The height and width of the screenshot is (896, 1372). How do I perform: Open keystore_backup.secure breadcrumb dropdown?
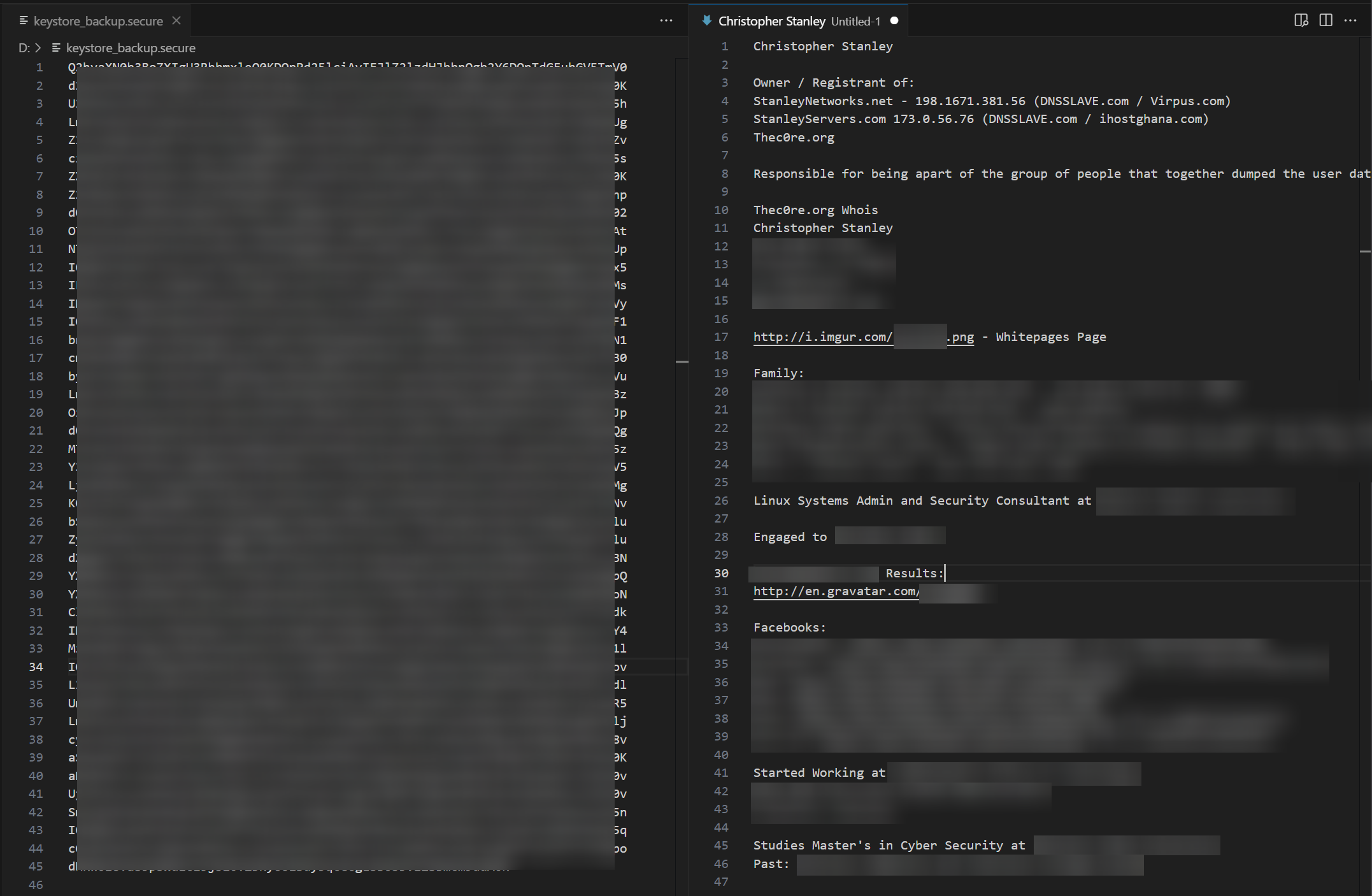pyautogui.click(x=131, y=48)
